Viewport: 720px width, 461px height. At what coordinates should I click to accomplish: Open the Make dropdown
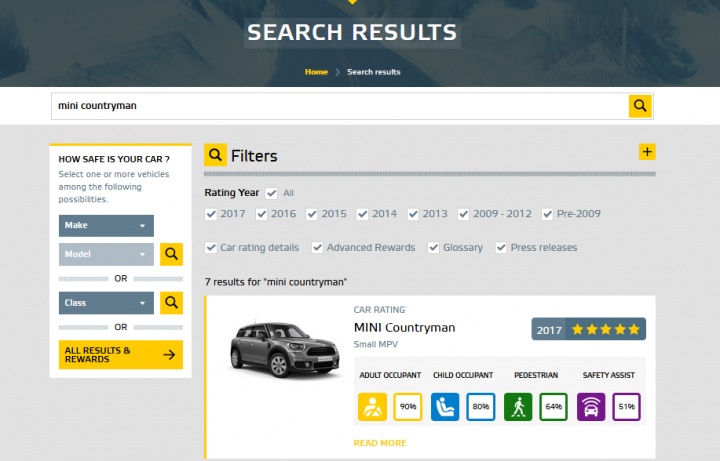[106, 225]
